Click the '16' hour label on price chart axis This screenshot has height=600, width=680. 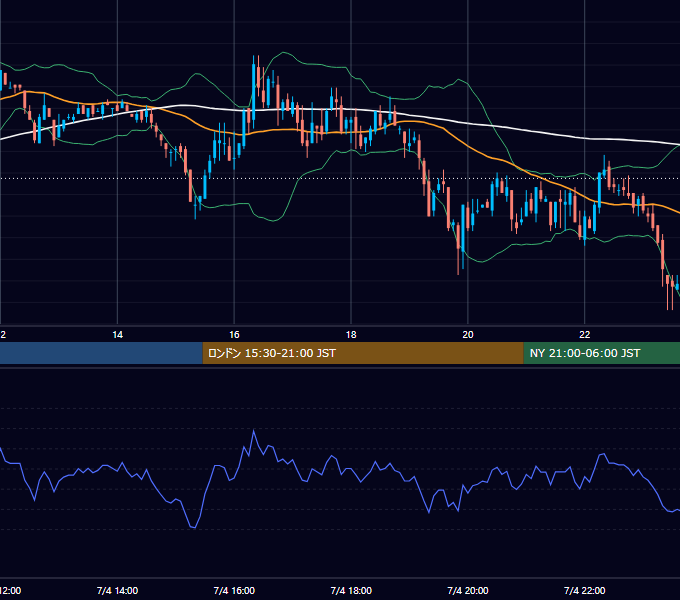[234, 335]
